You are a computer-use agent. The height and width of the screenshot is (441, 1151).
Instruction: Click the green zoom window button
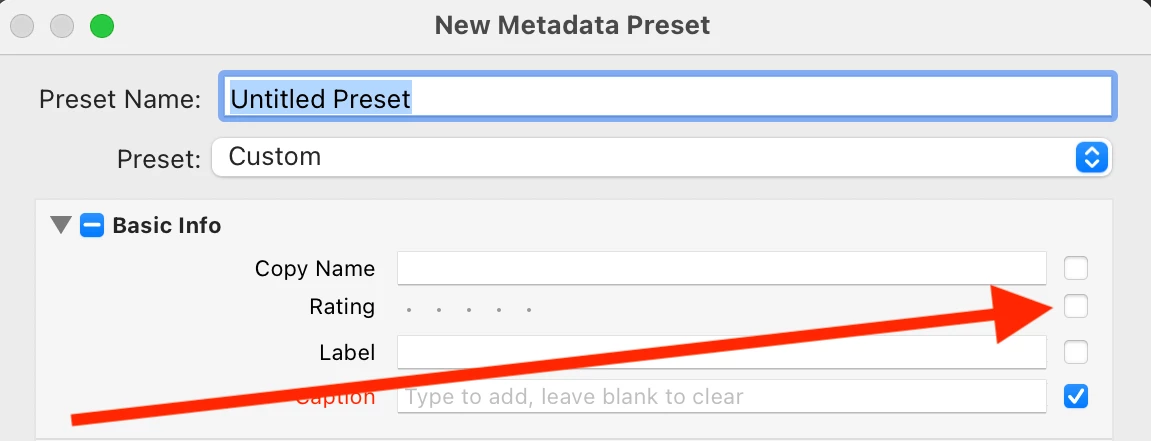click(x=101, y=26)
